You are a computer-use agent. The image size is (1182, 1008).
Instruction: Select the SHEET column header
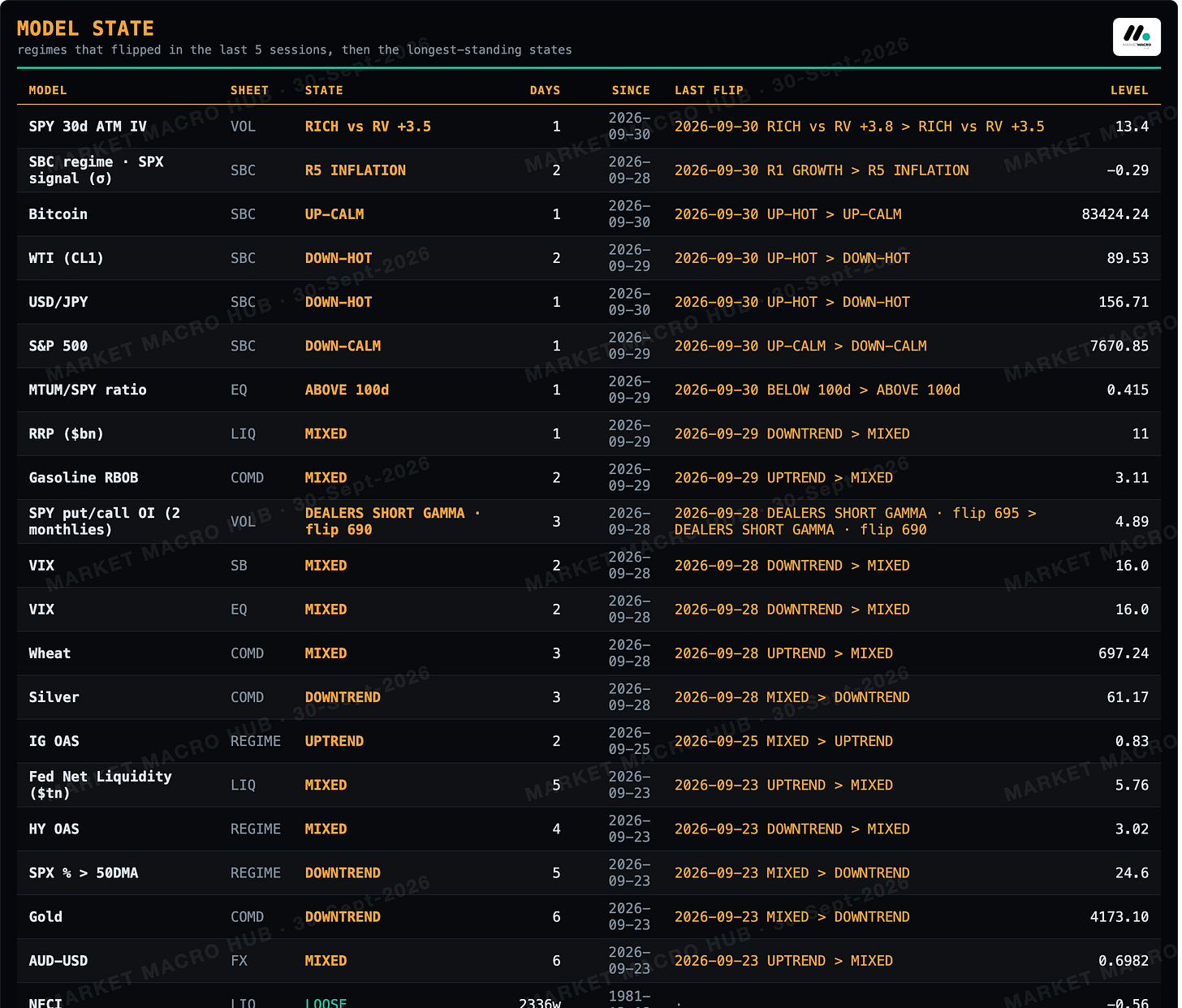click(x=249, y=90)
